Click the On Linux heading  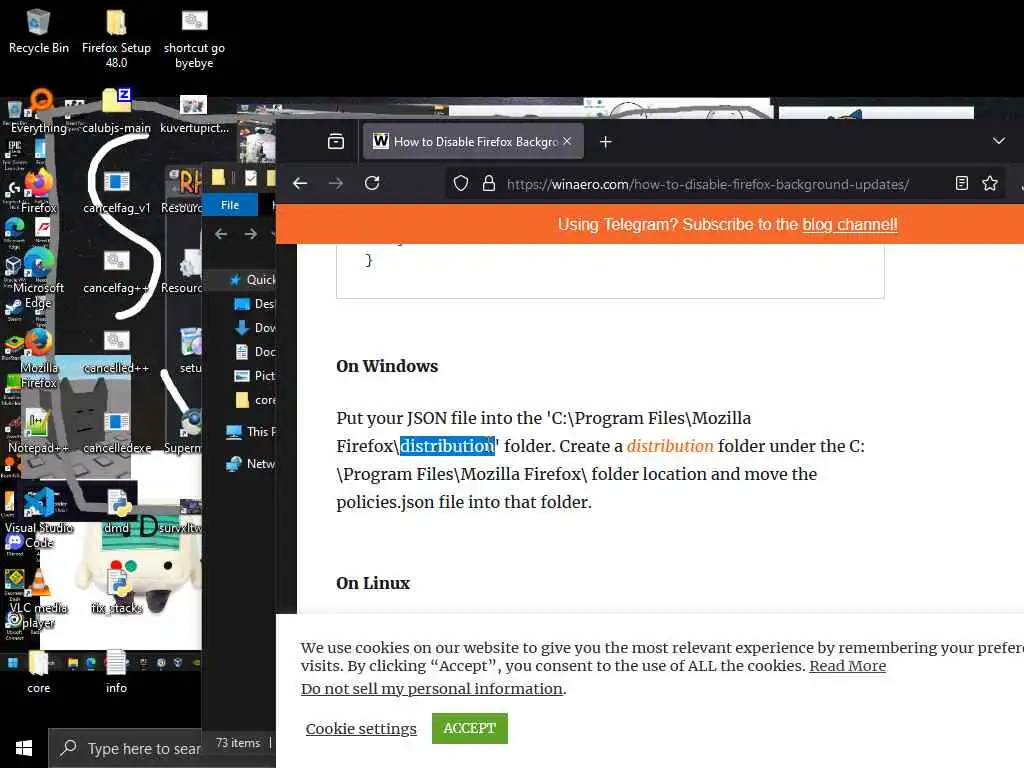[373, 583]
